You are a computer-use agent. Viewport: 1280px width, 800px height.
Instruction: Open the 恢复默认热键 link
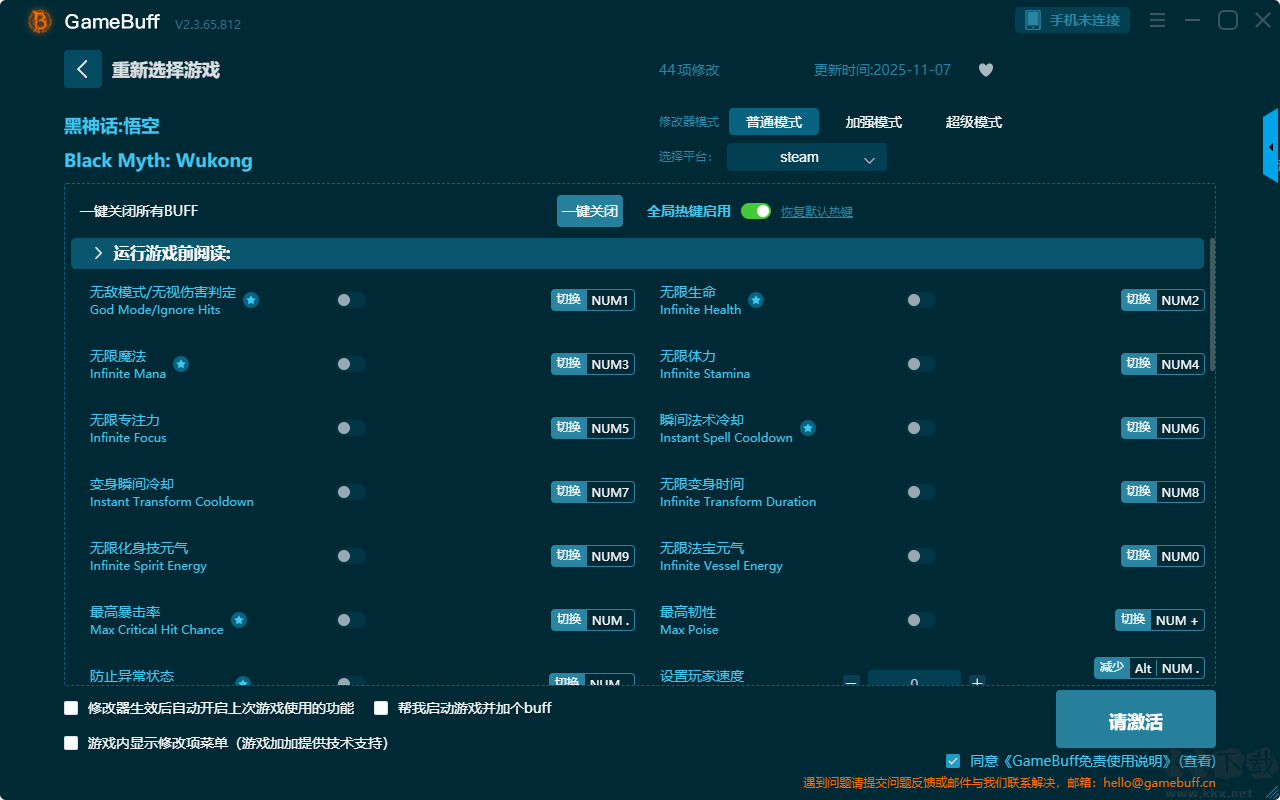pyautogui.click(x=817, y=212)
